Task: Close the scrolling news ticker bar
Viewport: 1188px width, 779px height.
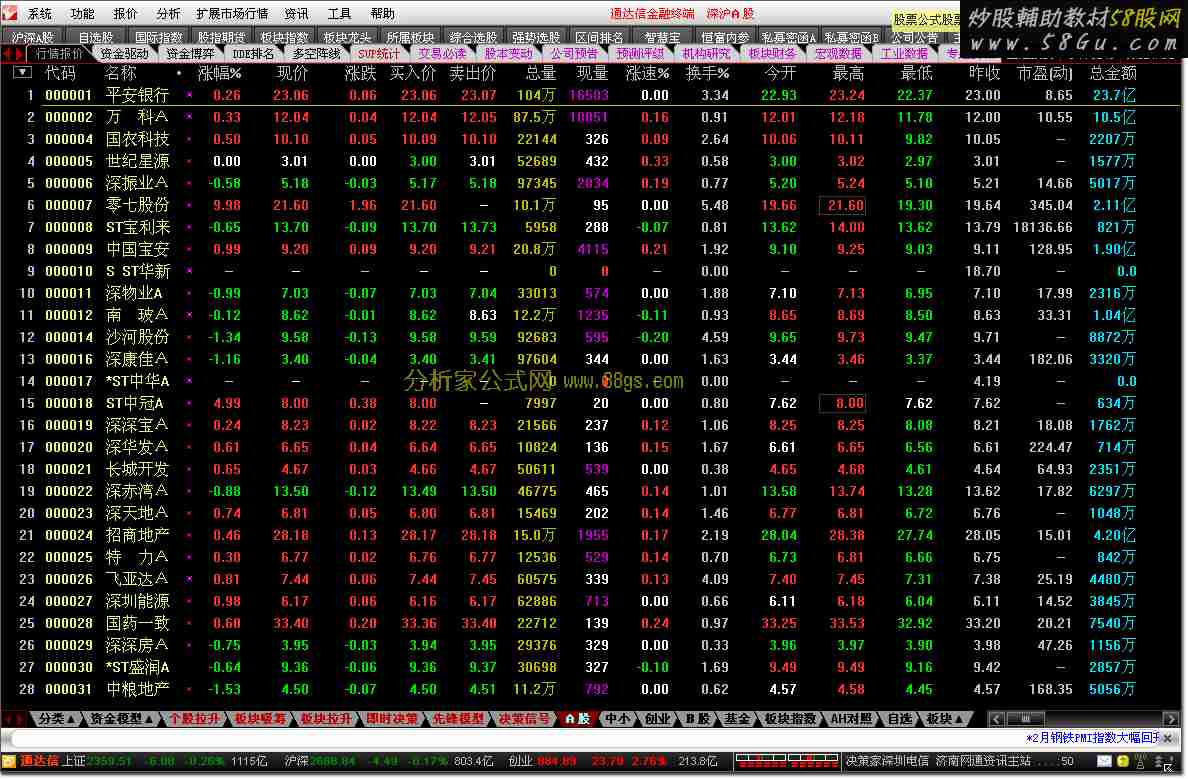Action: (x=1168, y=738)
